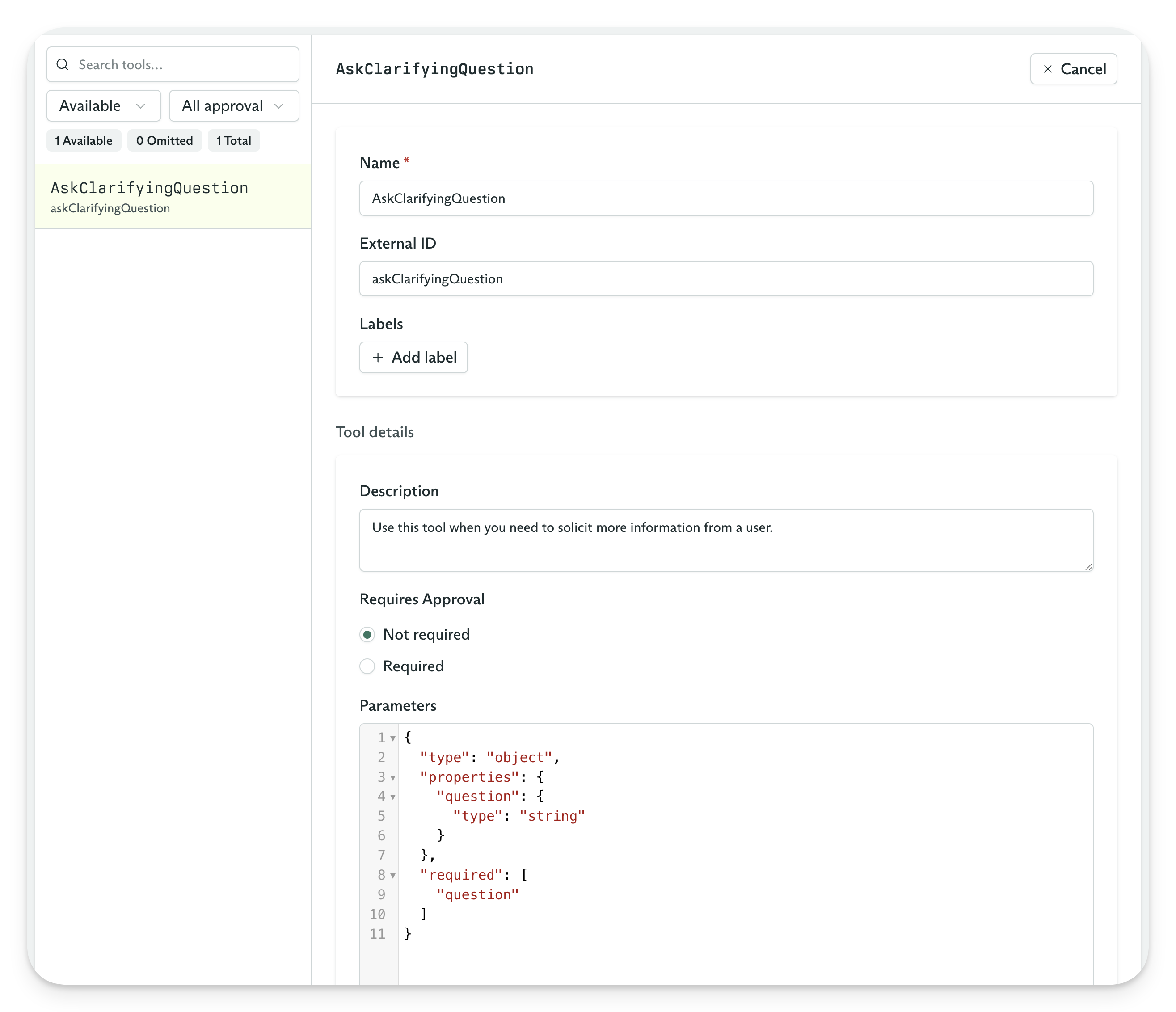Viewport: 1176px width, 1012px height.
Task: Select AskClarifyingQuestion in the tools list
Action: pyautogui.click(x=173, y=196)
